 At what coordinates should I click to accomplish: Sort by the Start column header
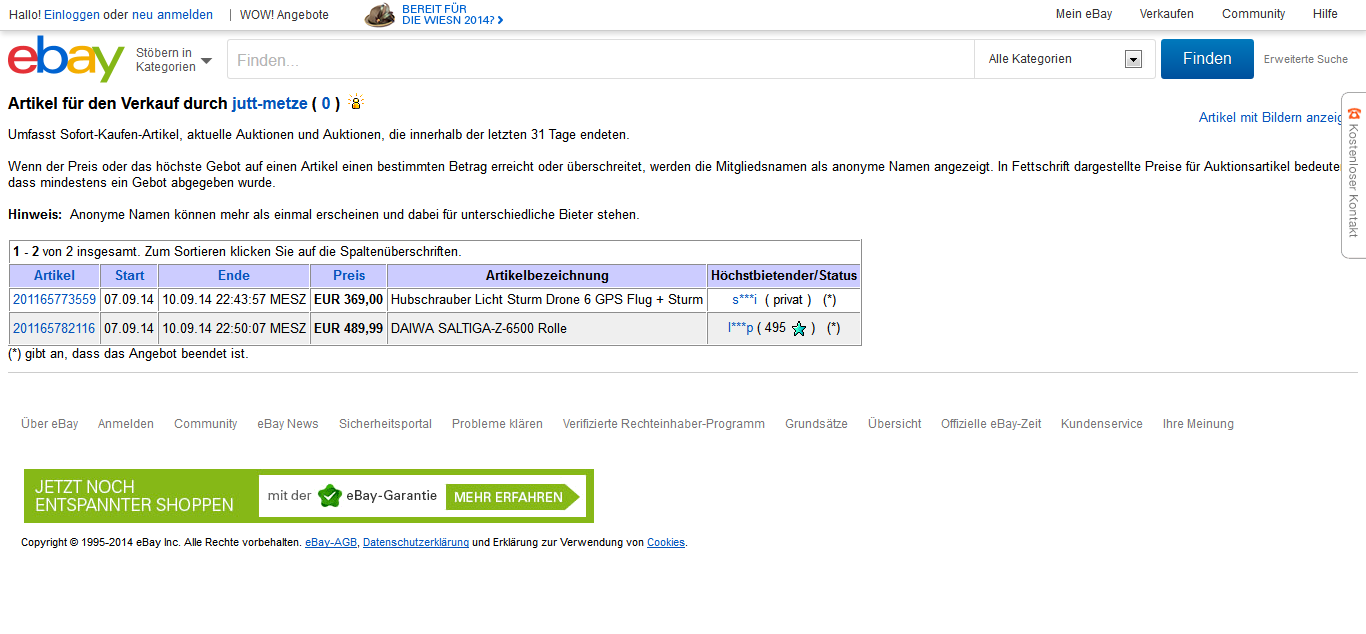129,275
